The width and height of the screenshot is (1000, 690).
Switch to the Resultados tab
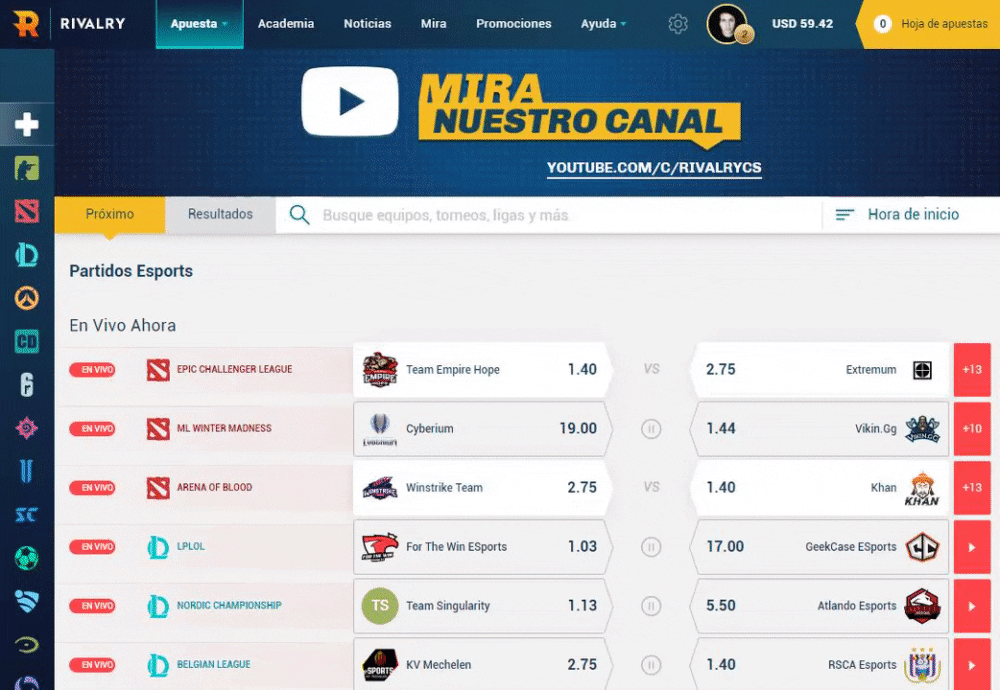click(x=220, y=215)
